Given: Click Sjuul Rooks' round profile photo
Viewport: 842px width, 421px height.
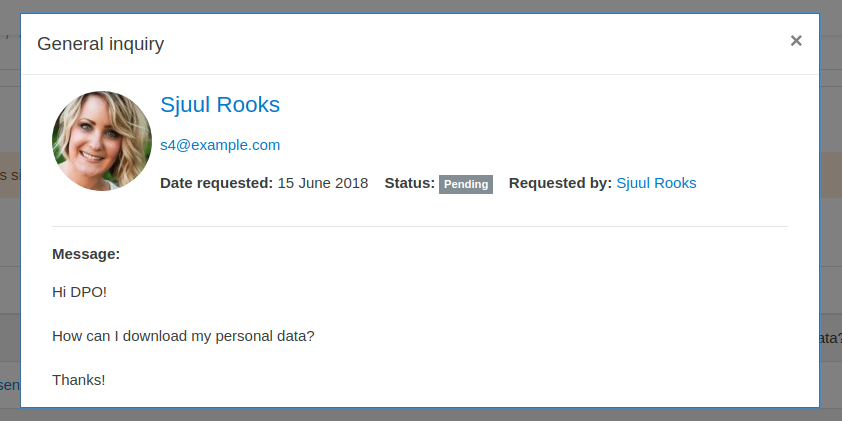Looking at the screenshot, I should click(x=102, y=141).
